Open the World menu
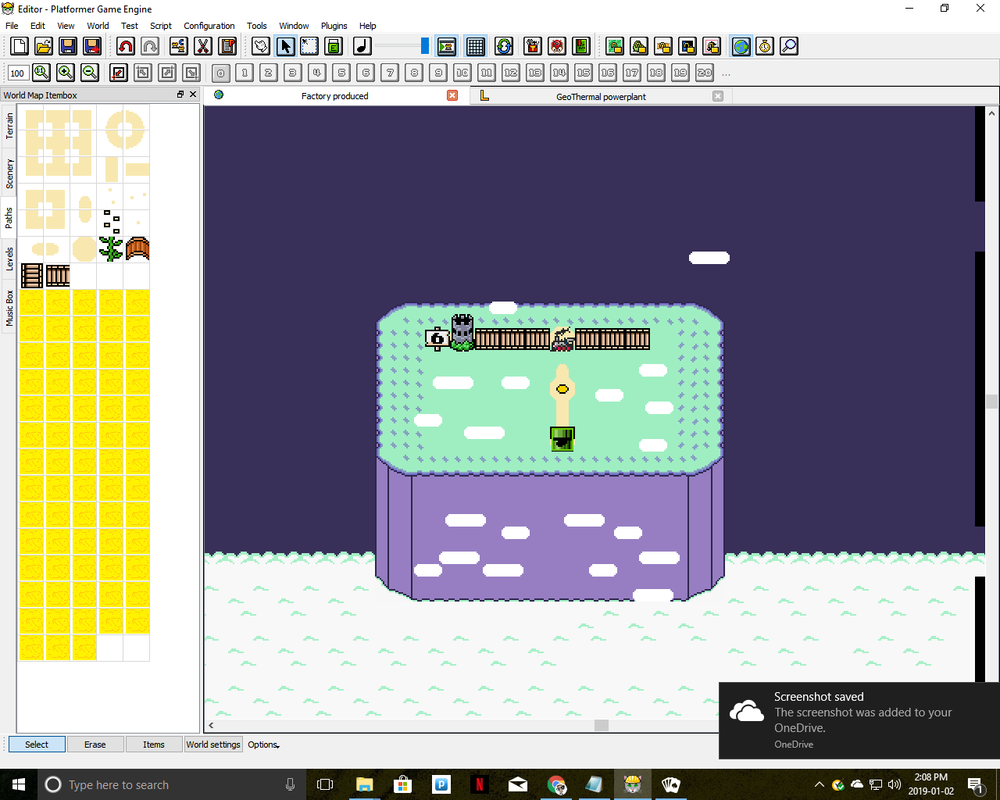The width and height of the screenshot is (1000, 800). 98,26
